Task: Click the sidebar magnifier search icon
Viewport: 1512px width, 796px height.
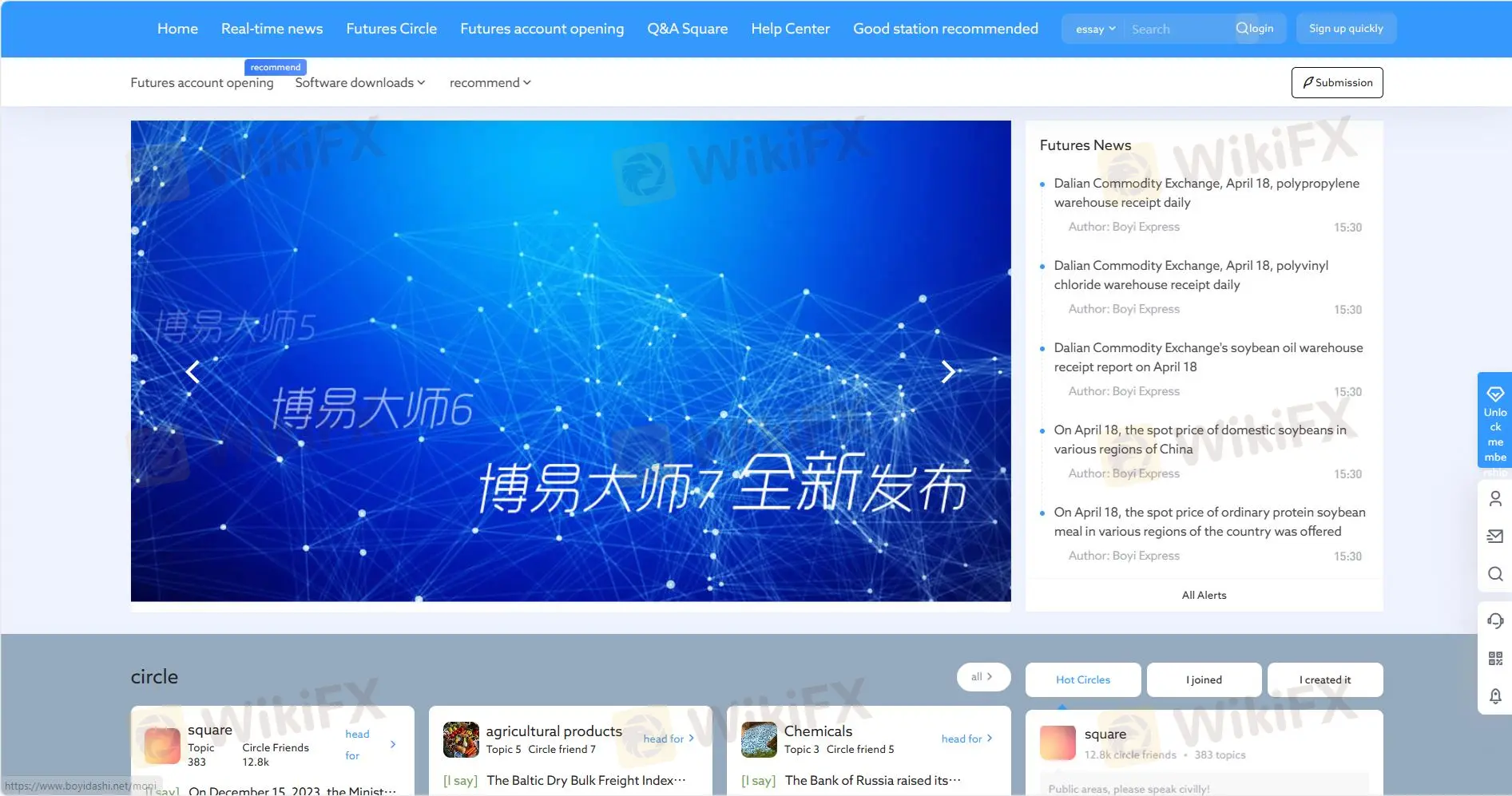Action: pyautogui.click(x=1495, y=574)
